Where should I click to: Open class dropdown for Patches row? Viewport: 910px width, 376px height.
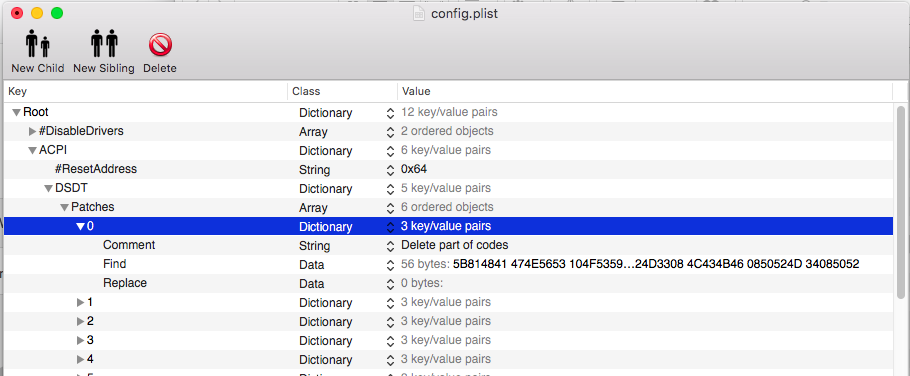click(x=390, y=208)
